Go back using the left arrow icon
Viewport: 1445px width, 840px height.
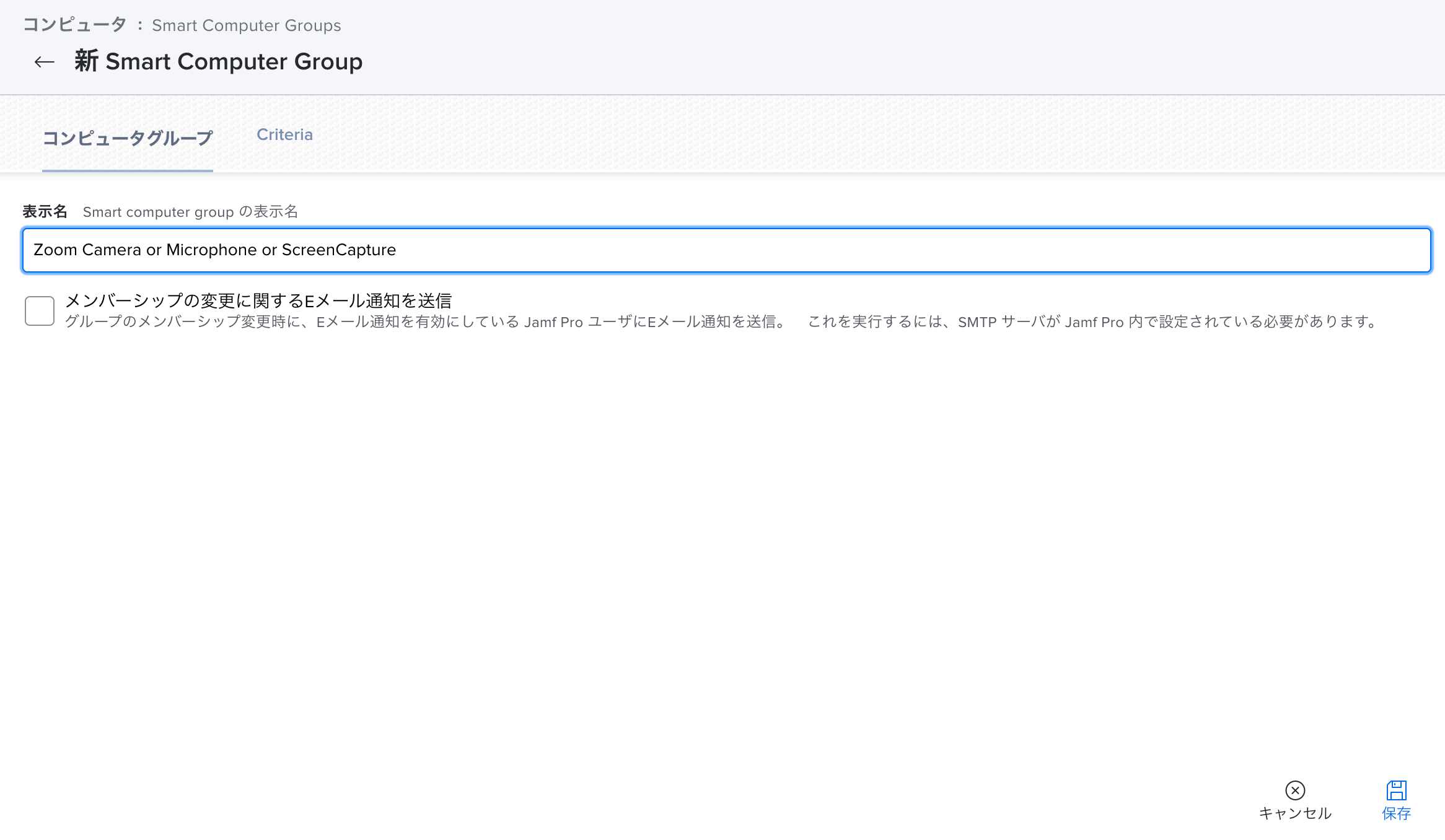pos(44,61)
